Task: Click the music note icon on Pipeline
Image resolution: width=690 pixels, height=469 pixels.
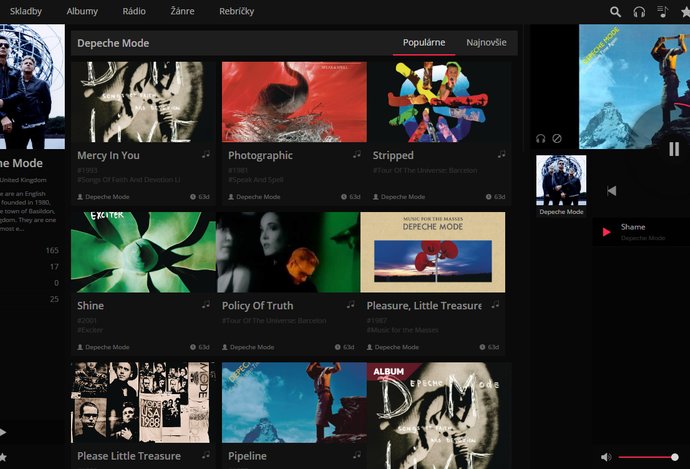Action: pos(356,454)
